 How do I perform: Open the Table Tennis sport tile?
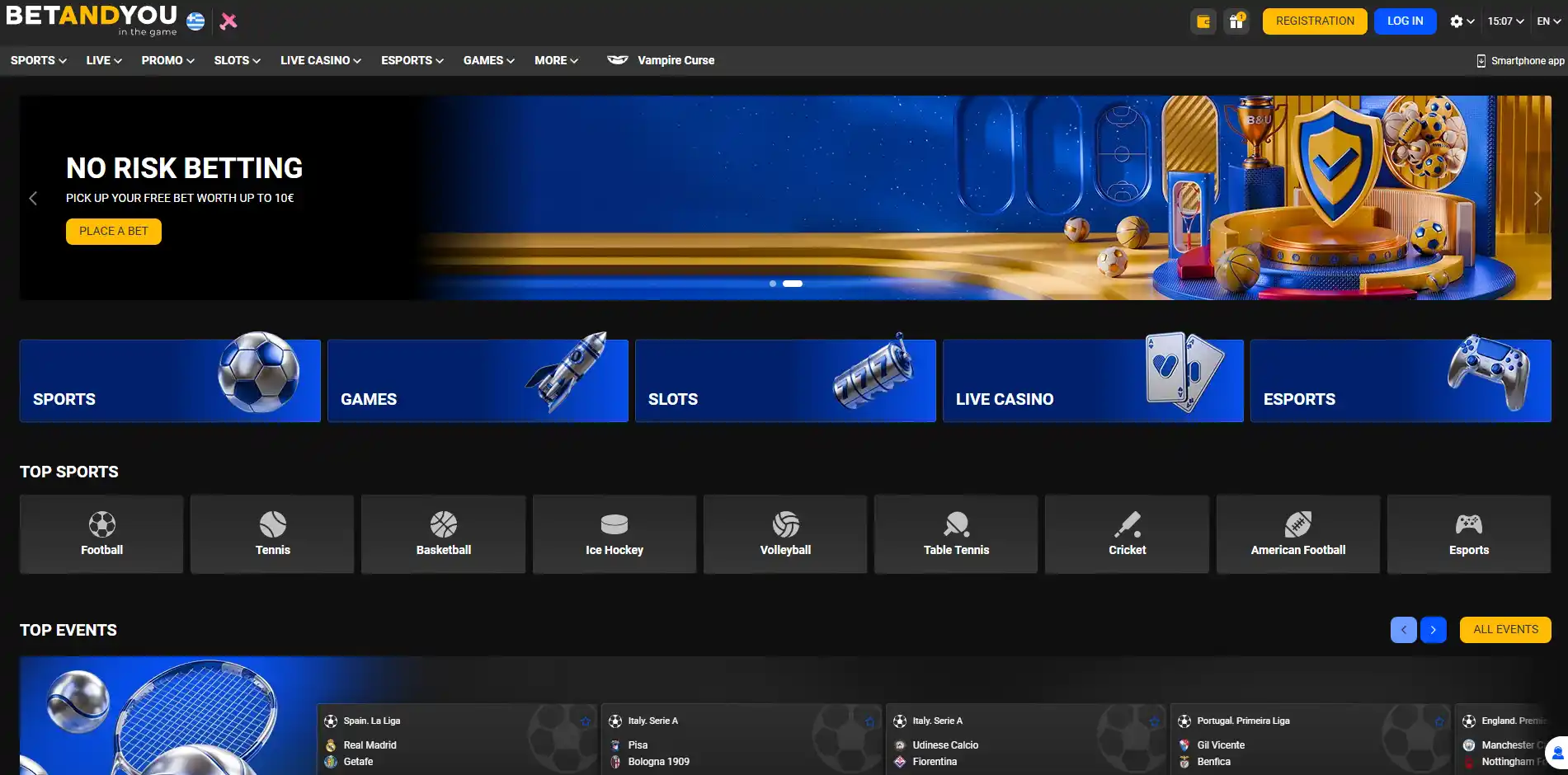[x=956, y=534]
